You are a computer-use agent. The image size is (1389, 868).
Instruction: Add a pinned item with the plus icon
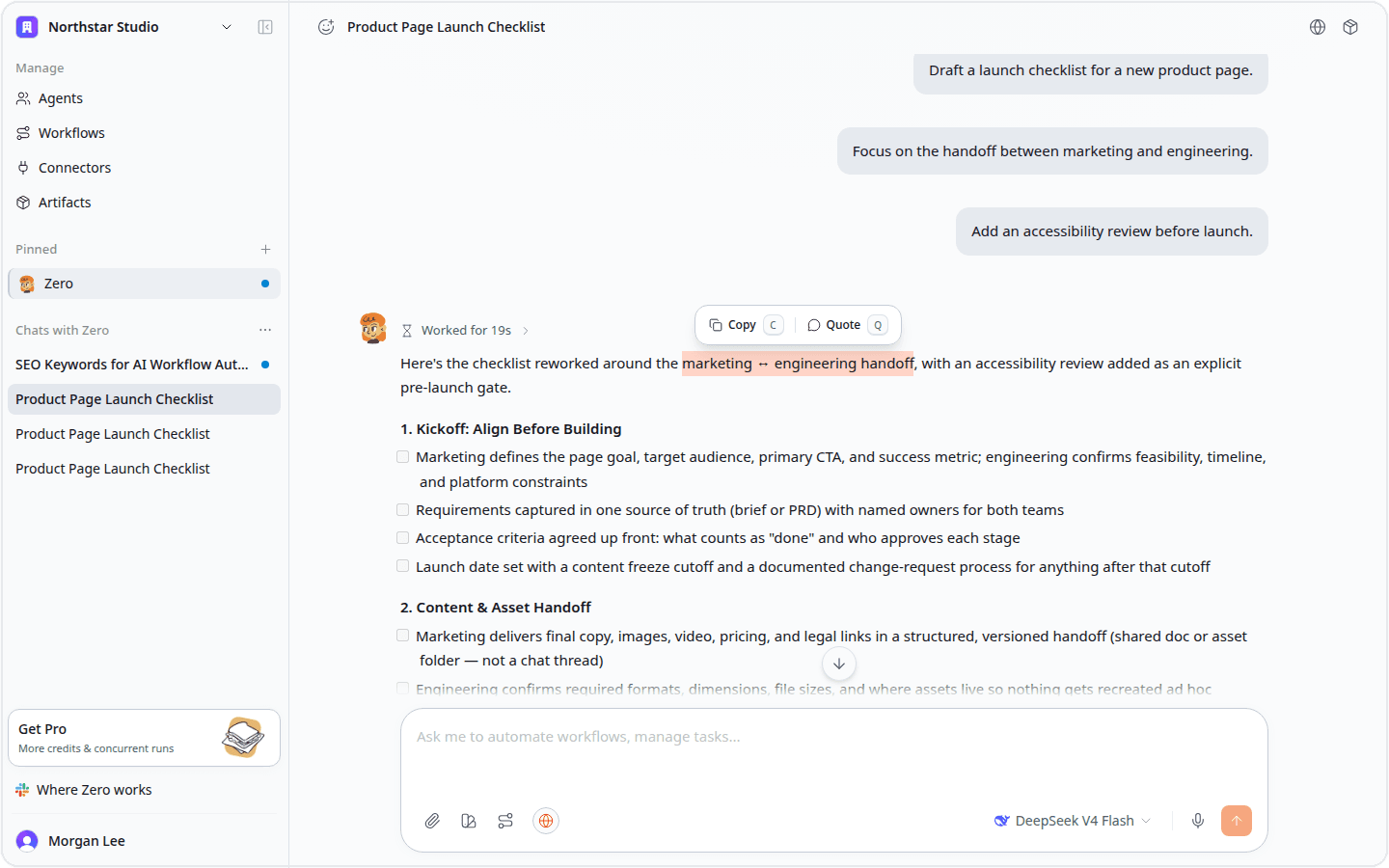265,249
